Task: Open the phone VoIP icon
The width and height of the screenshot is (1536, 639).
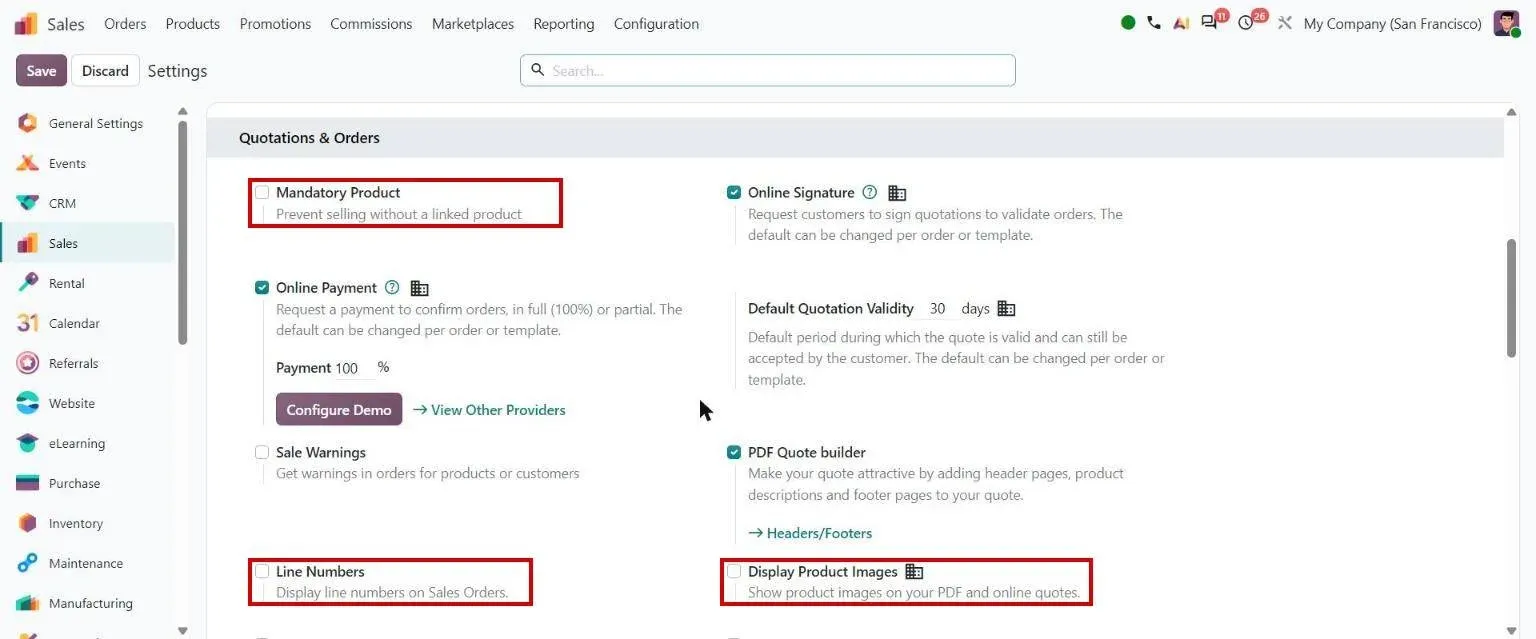Action: point(1154,23)
